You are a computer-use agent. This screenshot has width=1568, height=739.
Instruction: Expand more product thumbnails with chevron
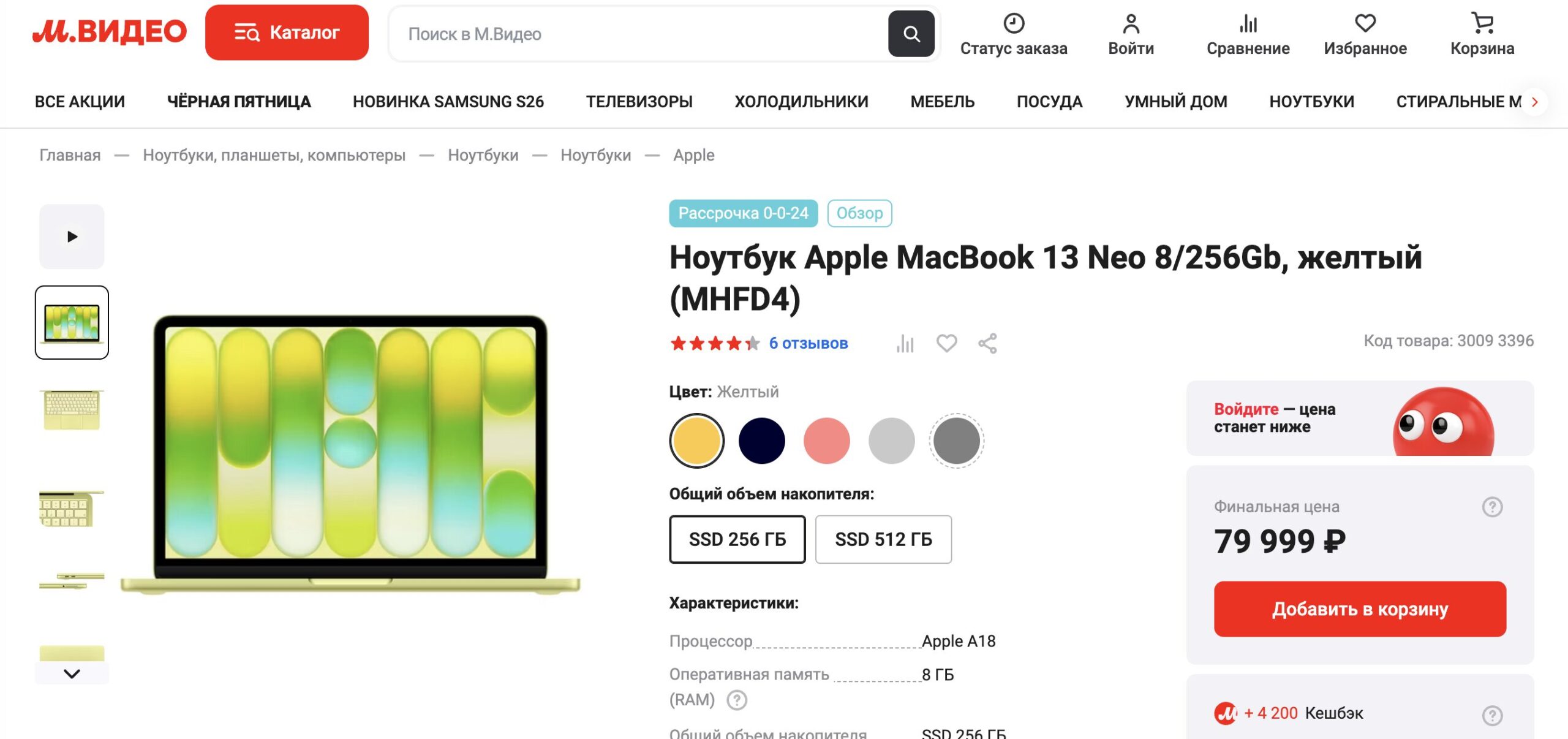(72, 672)
